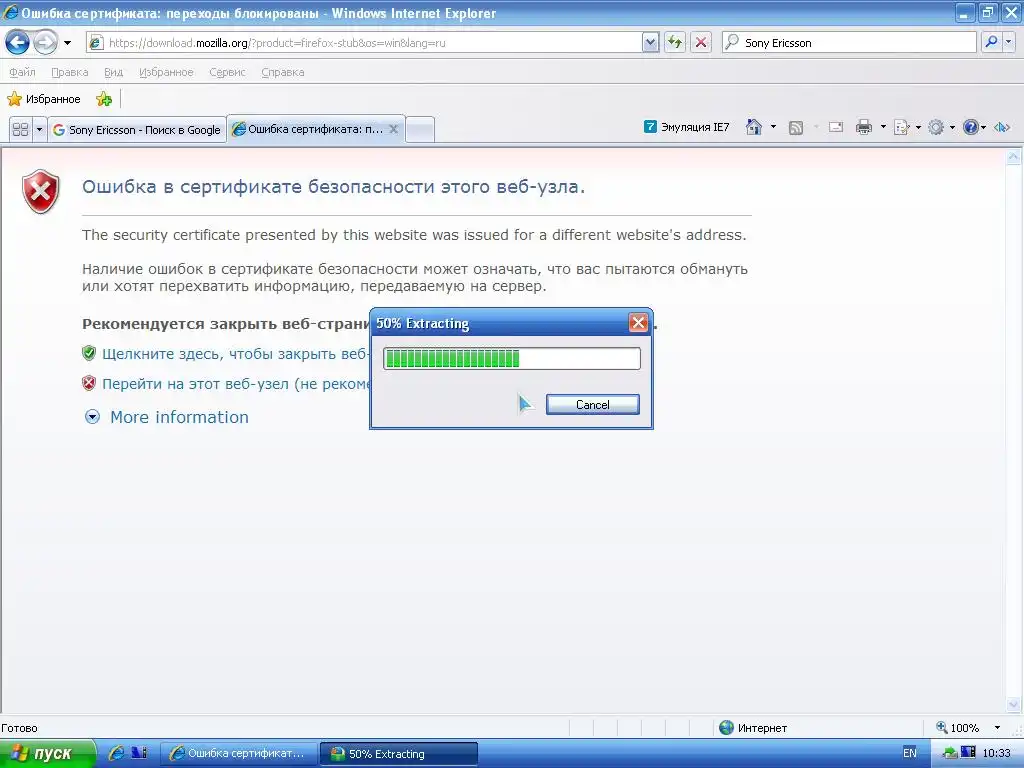Open the Вид menu
Image resolution: width=1024 pixels, height=768 pixels.
pos(114,72)
